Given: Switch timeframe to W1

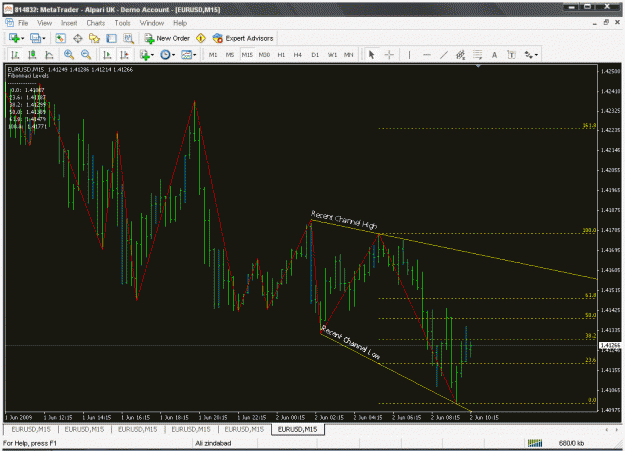Looking at the screenshot, I should point(332,55).
